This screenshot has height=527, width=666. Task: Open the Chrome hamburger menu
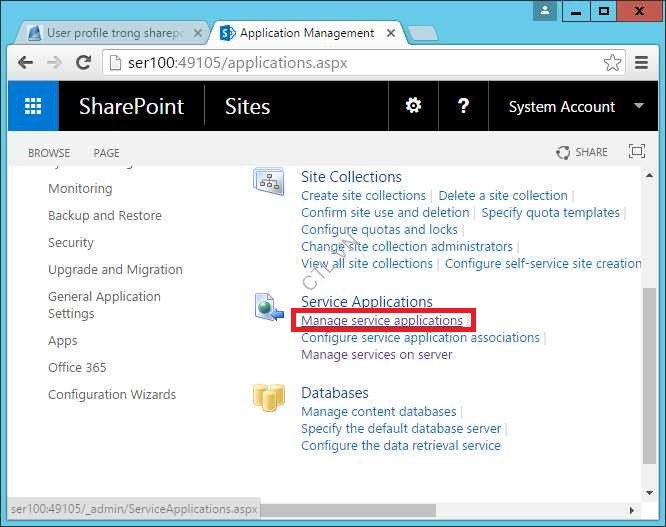[x=641, y=63]
